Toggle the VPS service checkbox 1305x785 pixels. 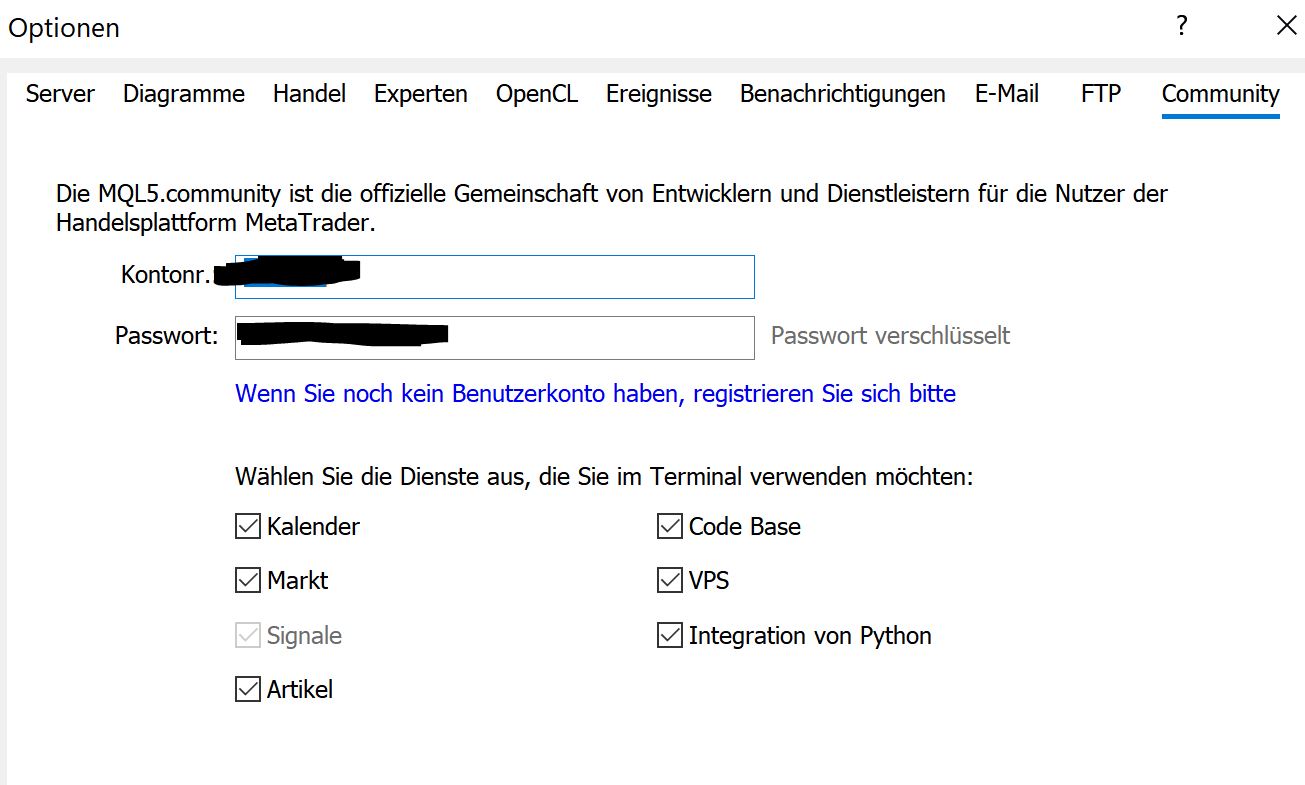coord(670,580)
